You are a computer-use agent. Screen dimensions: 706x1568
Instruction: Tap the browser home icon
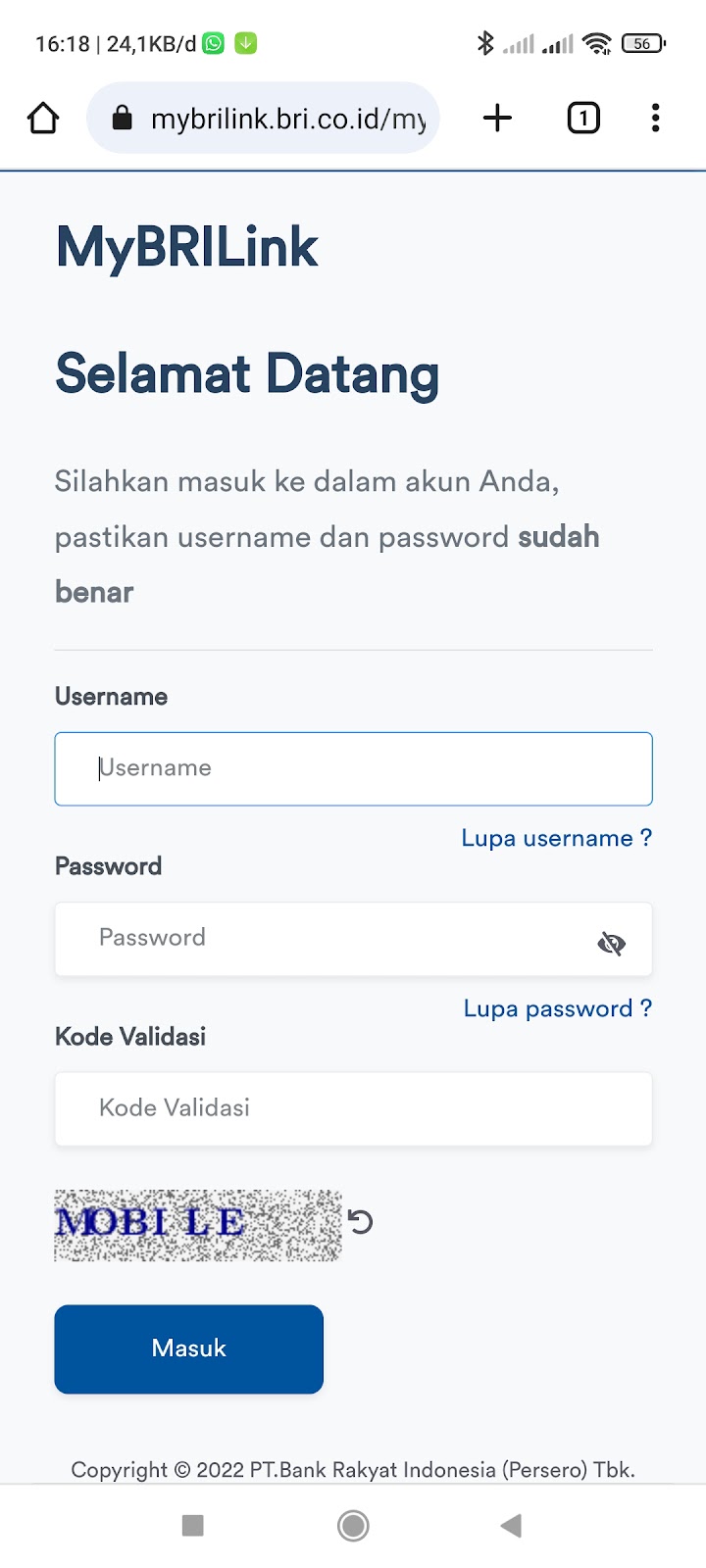coord(43,119)
